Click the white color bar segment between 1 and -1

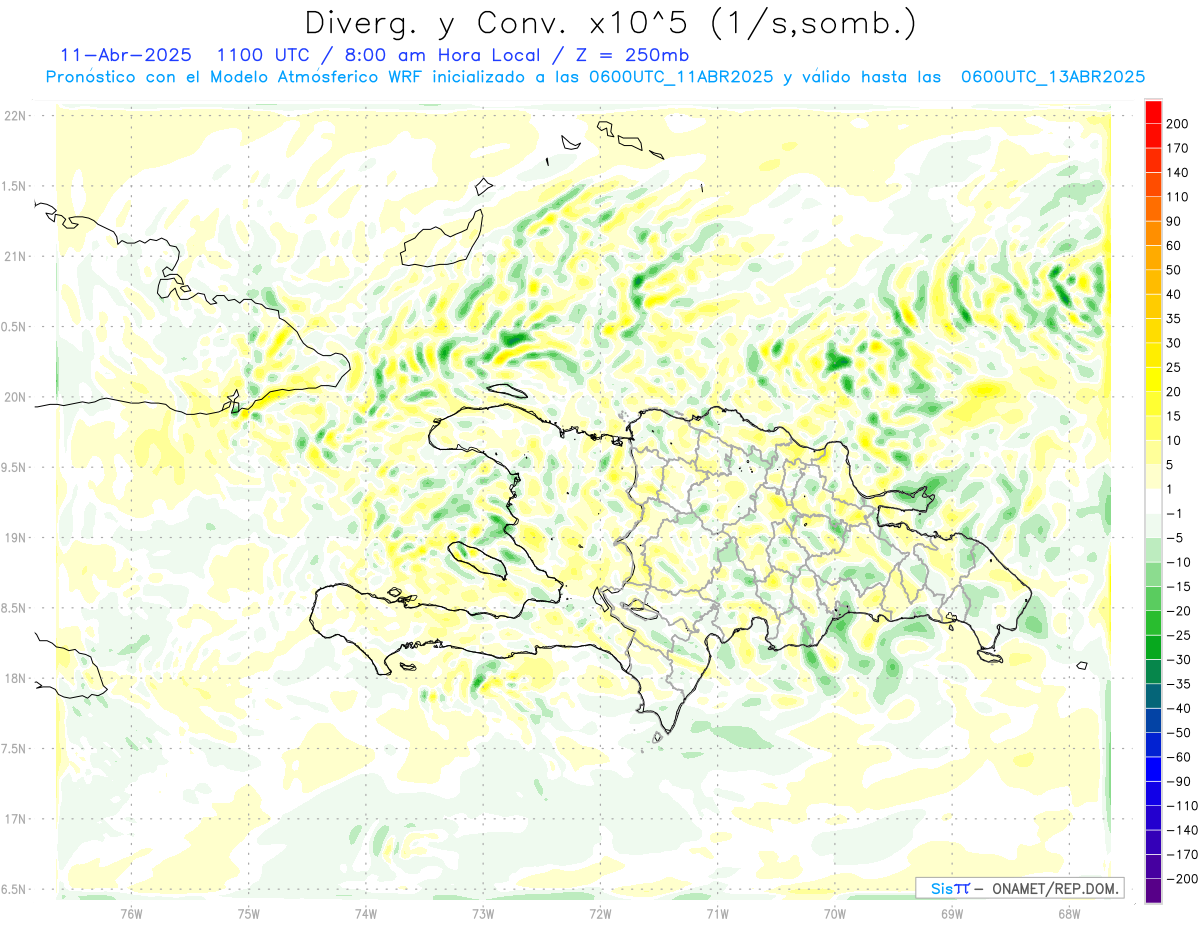coord(1153,501)
